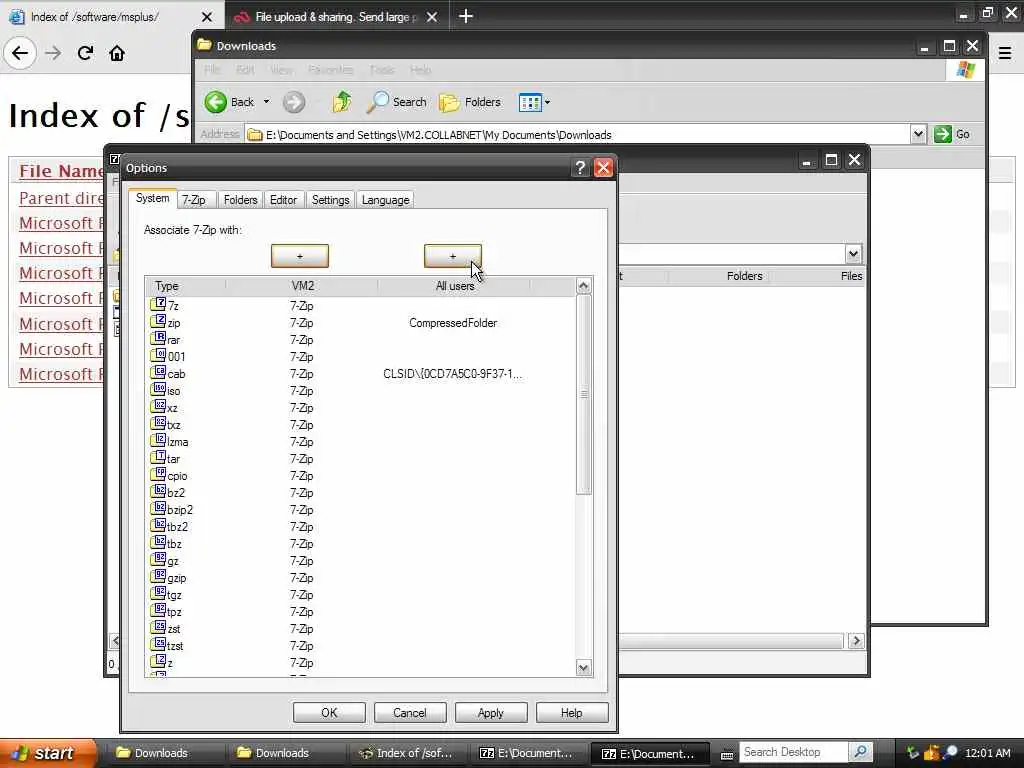Click the plus button above VM2 column
This screenshot has width=1024, height=768.
(x=300, y=256)
